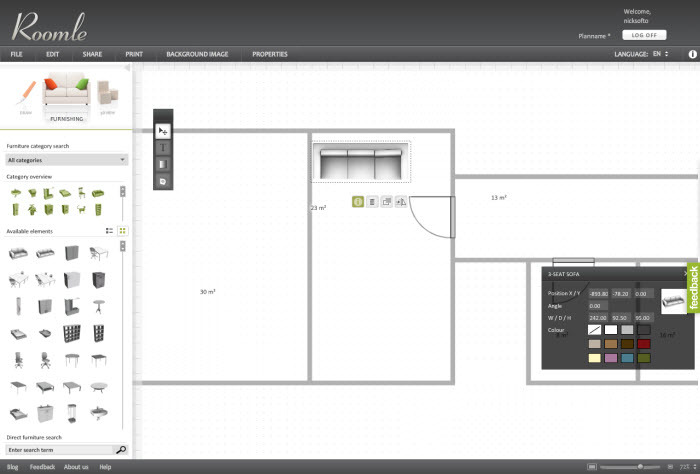The image size is (700, 474).
Task: Pick the wash basin element thumbnail
Action: pyautogui.click(x=99, y=413)
